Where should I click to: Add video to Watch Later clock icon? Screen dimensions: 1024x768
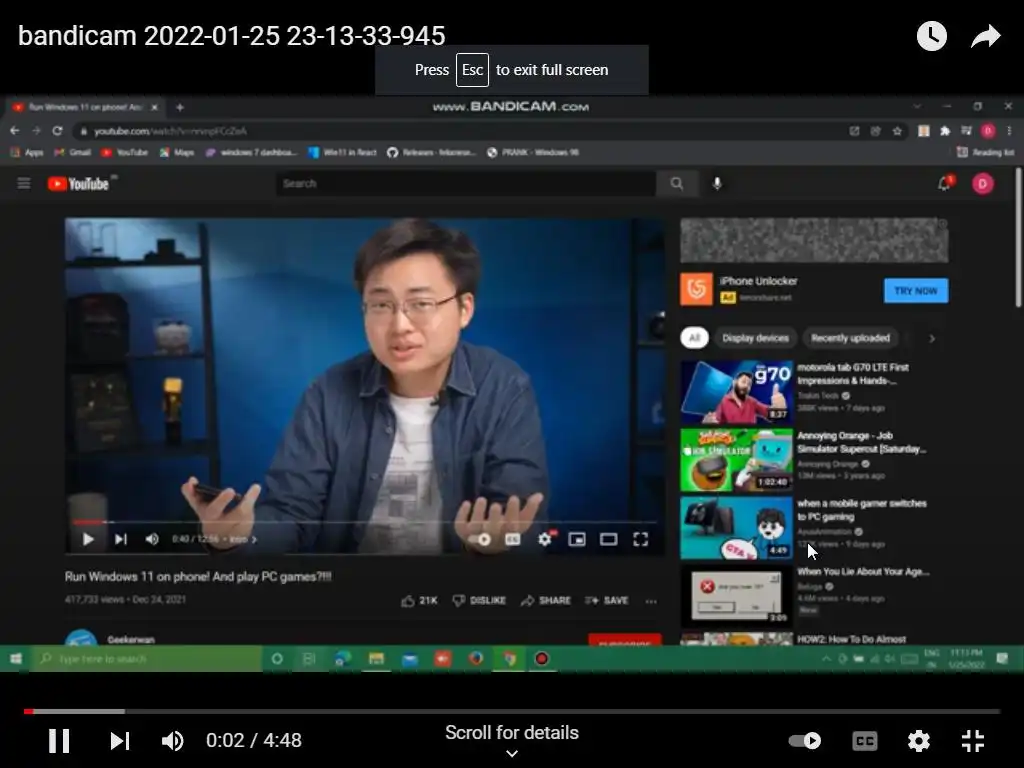(931, 36)
